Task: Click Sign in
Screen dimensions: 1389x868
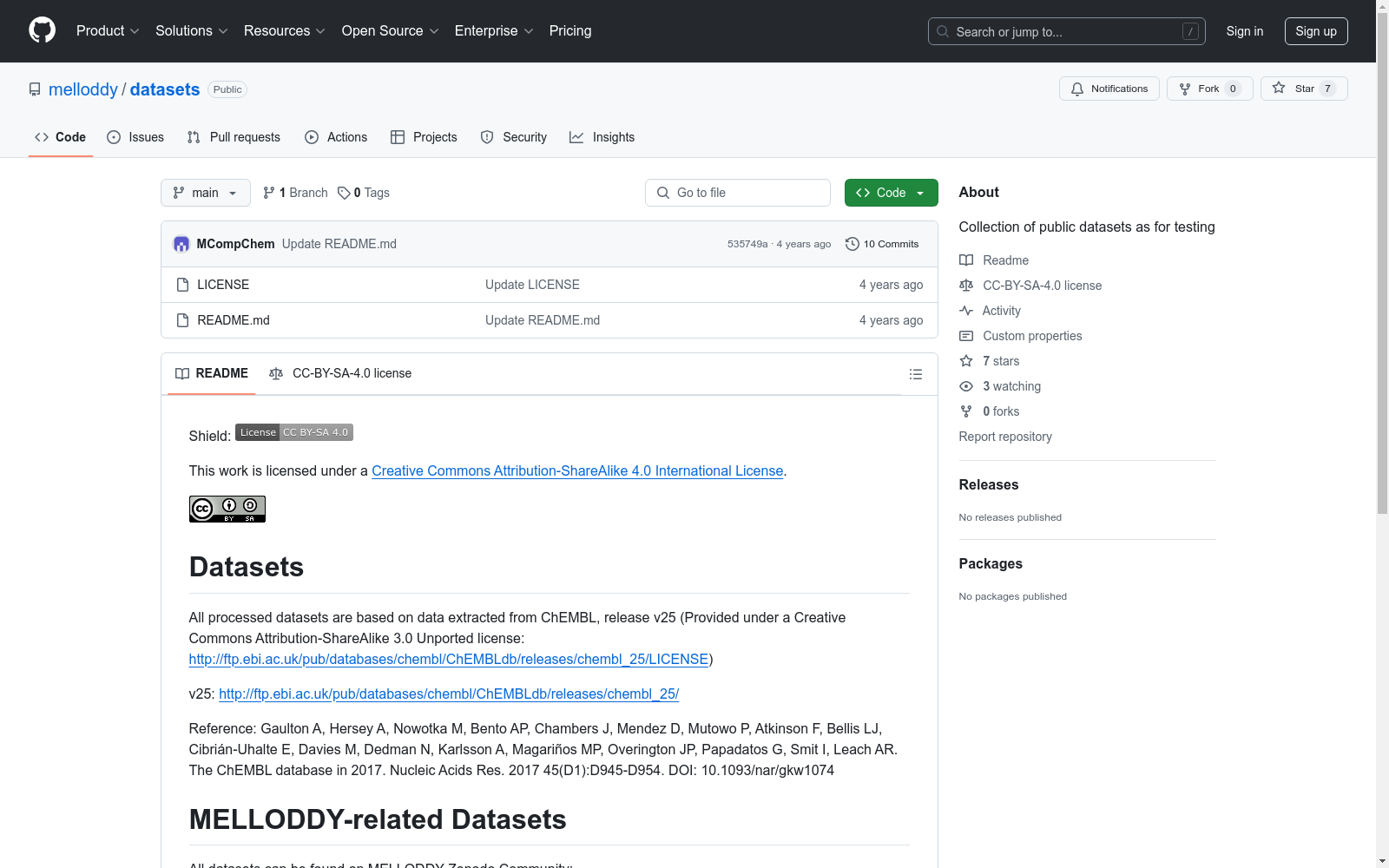Action: 1245,31
